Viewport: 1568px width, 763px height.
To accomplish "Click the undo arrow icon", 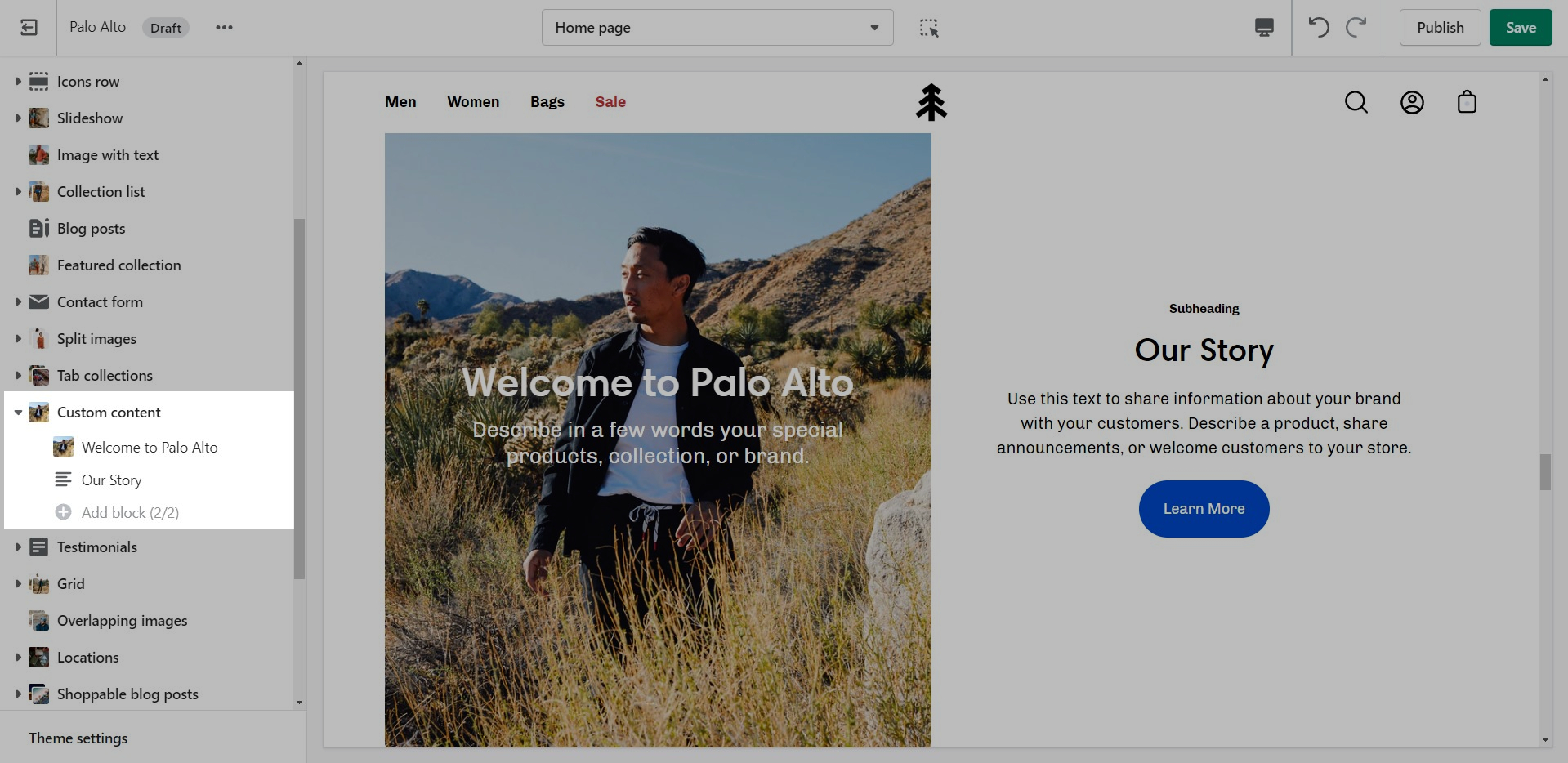I will 1318,28.
